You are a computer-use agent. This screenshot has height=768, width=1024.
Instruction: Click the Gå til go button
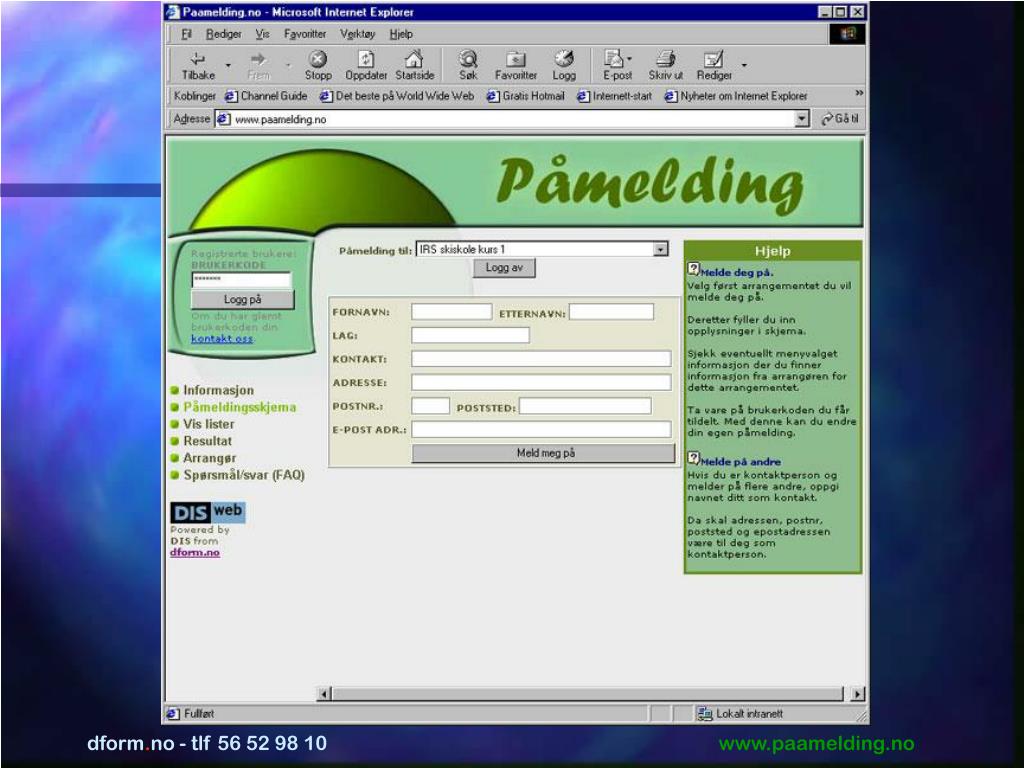pyautogui.click(x=840, y=119)
